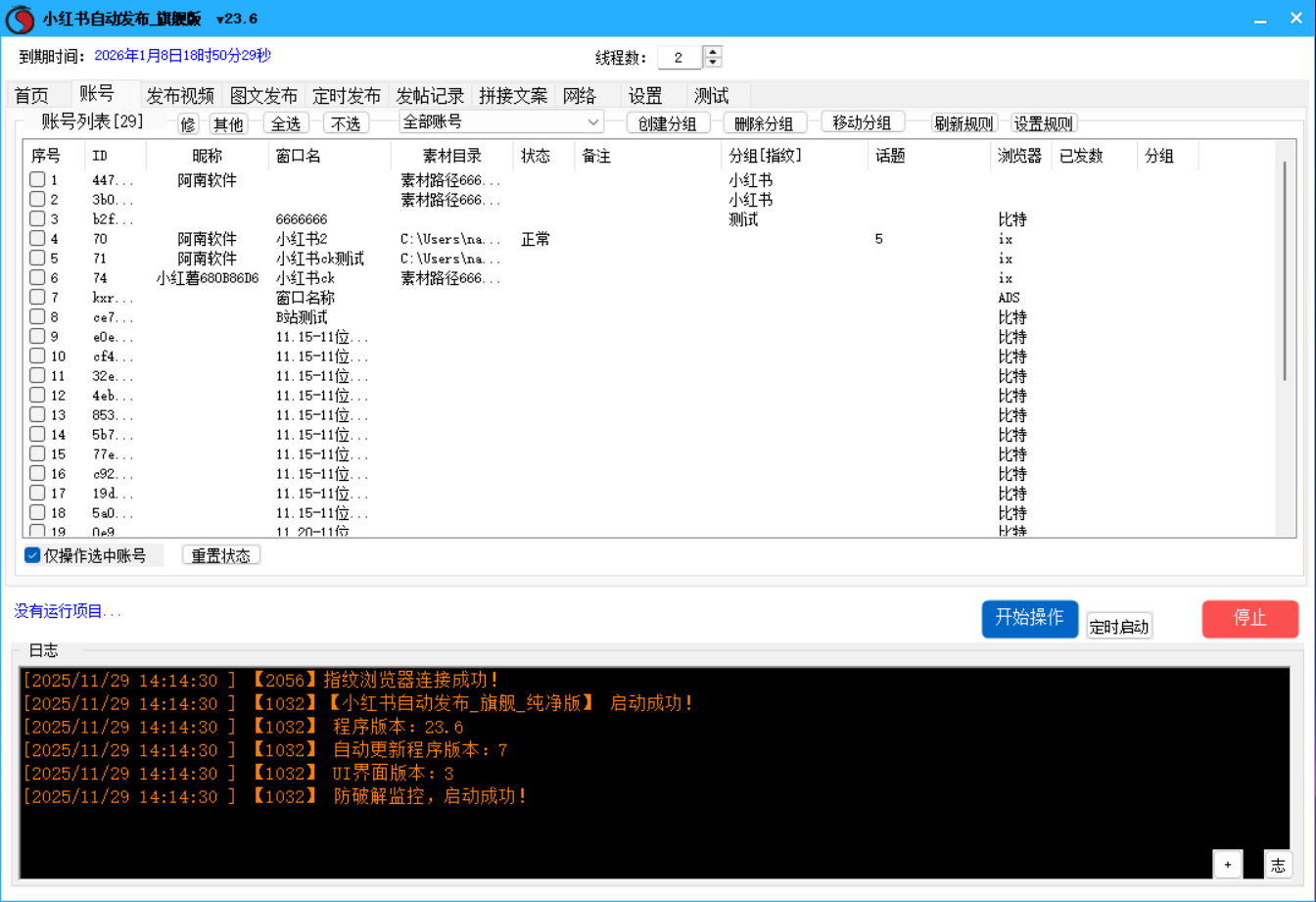This screenshot has height=902, width=1316.
Task: Click 全选 to select all accounts
Action: coord(286,123)
